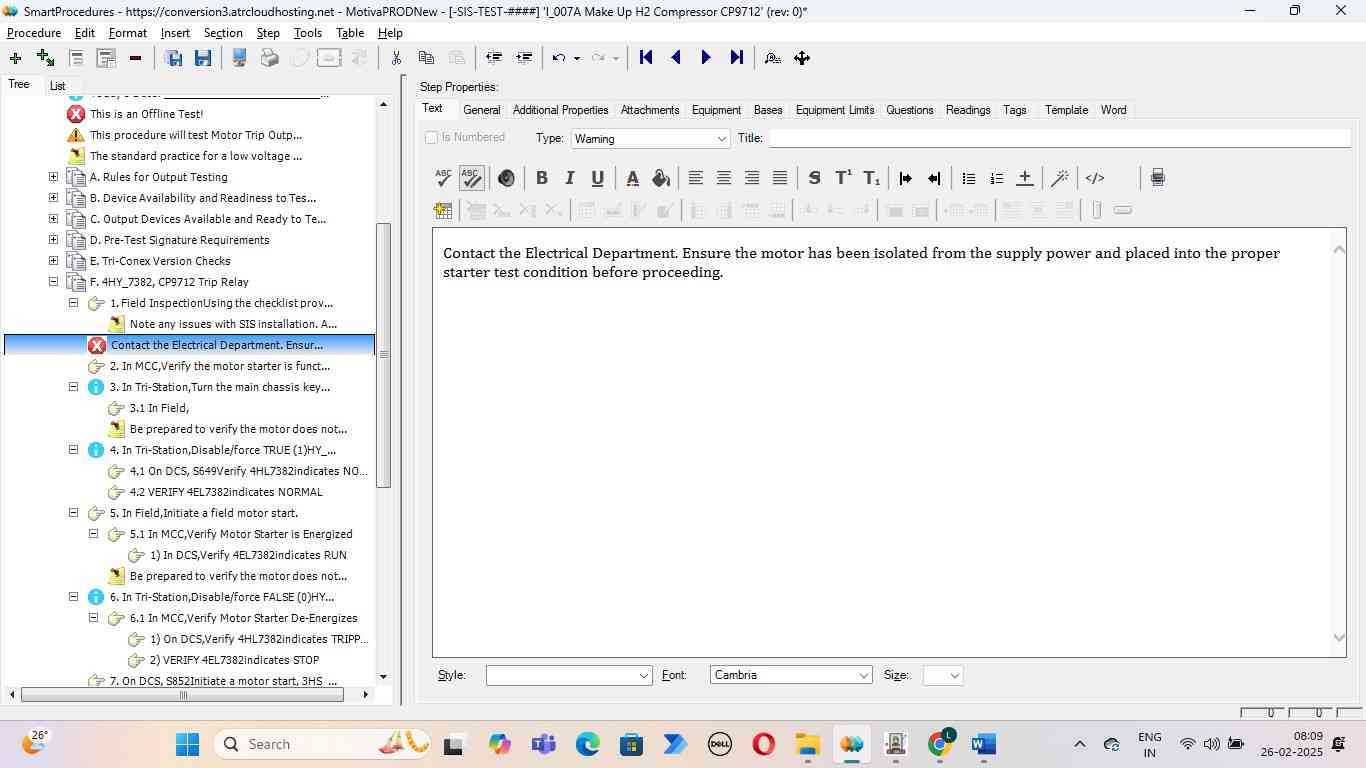Click the superscript formatting icon
The image size is (1366, 768).
click(843, 178)
